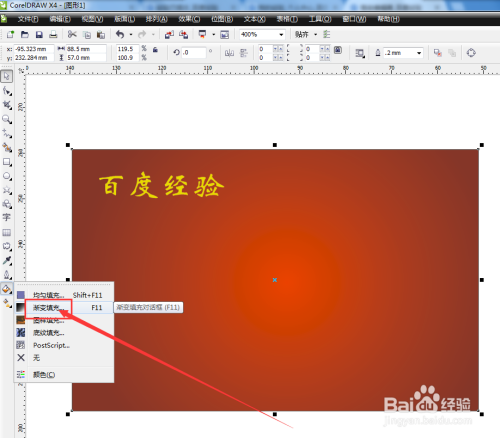Open the .2 mm outline width dropdown

pyautogui.click(x=419, y=53)
